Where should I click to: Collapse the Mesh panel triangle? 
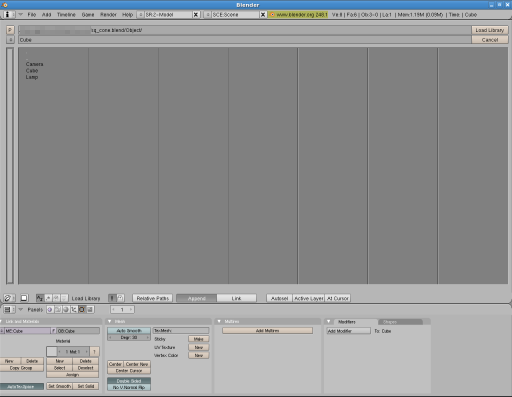tap(110, 321)
